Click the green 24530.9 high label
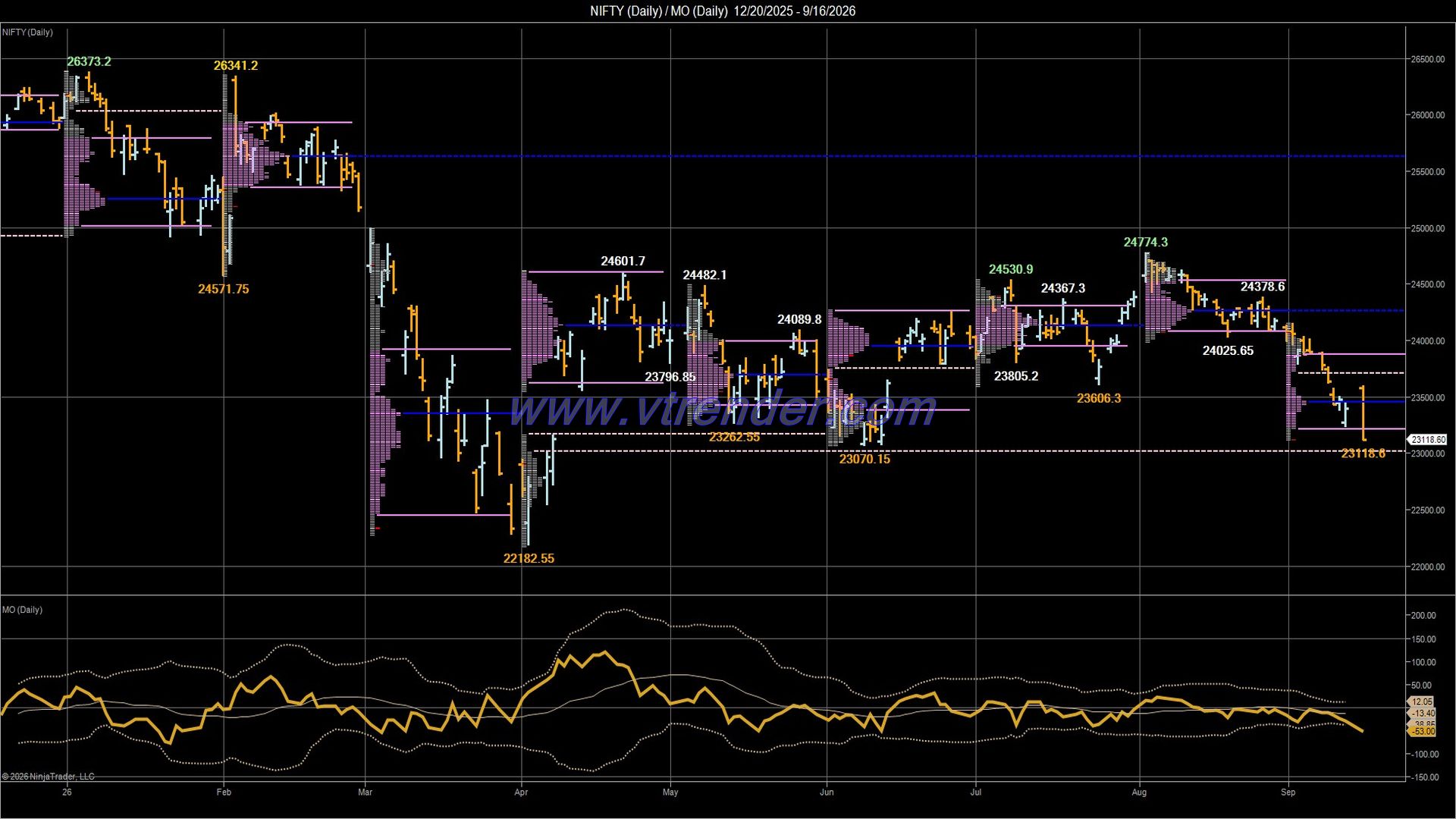Image resolution: width=1456 pixels, height=819 pixels. (1011, 270)
